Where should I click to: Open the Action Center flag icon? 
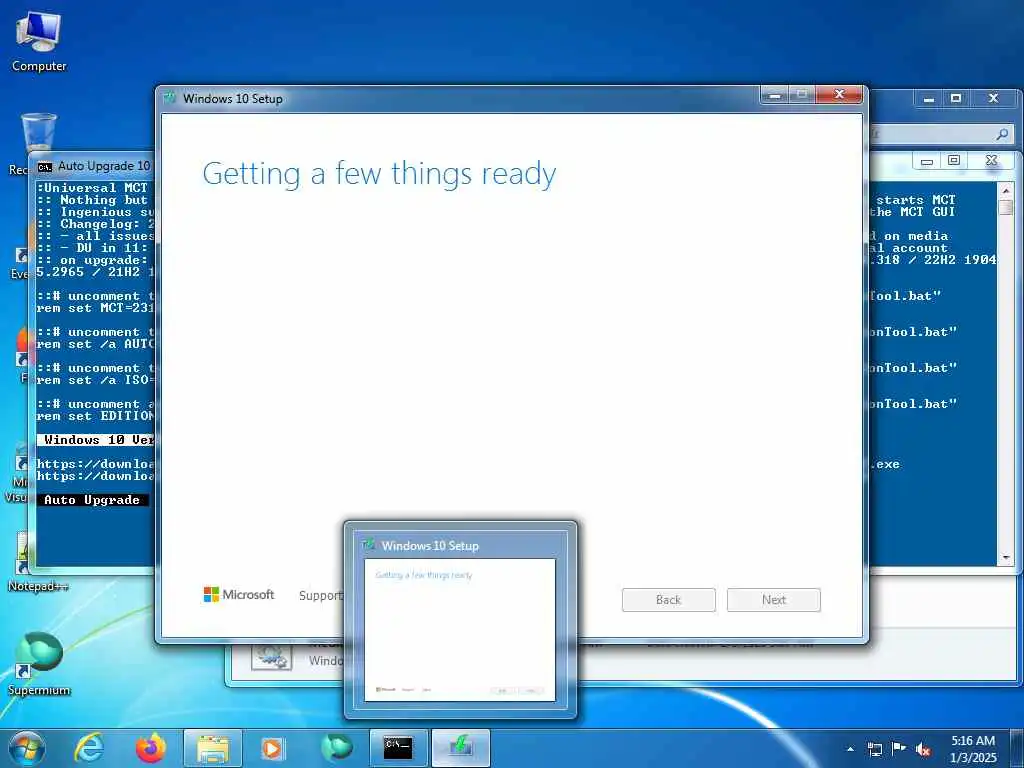tap(899, 748)
